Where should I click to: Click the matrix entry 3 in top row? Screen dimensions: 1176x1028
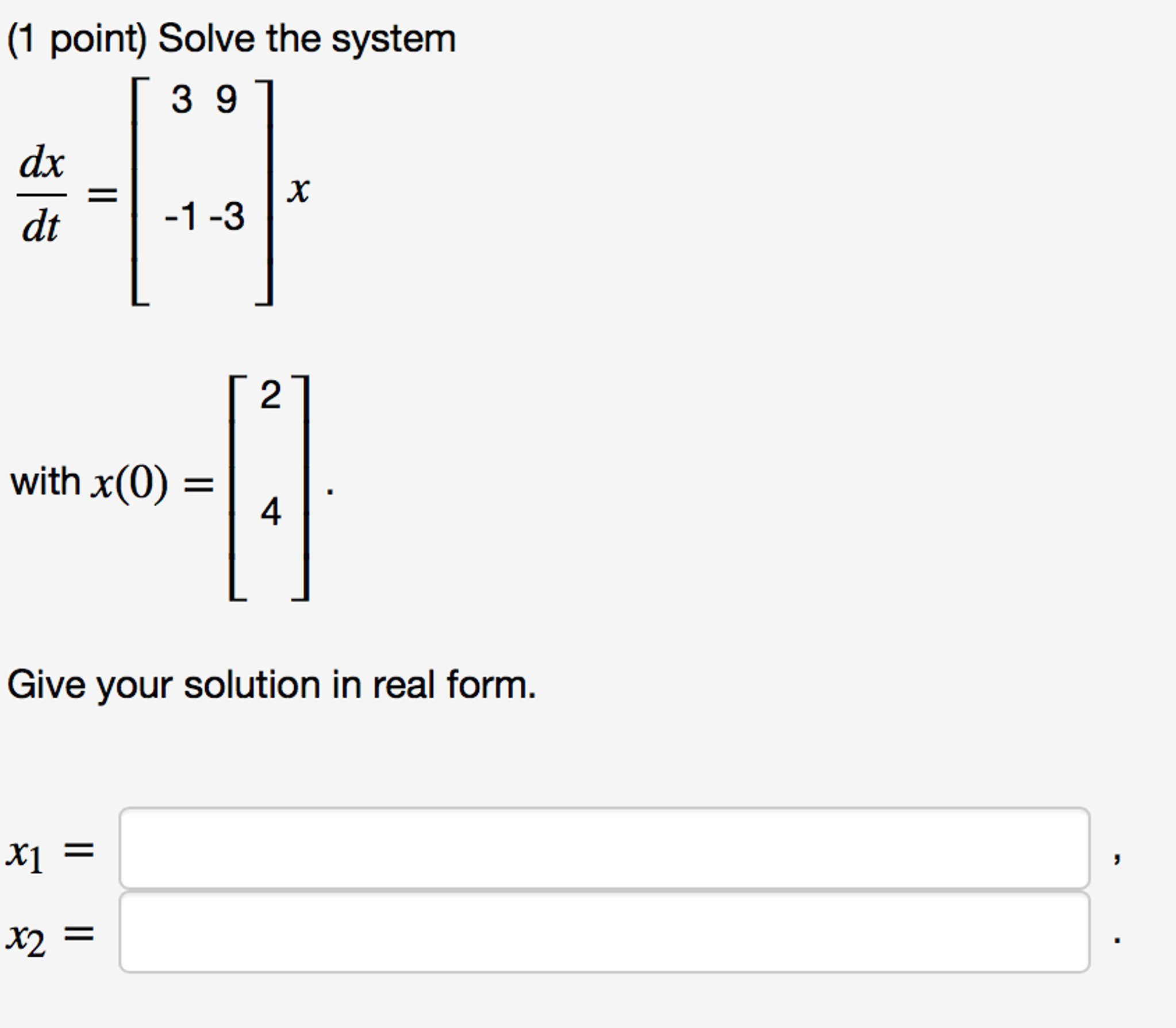(x=182, y=99)
